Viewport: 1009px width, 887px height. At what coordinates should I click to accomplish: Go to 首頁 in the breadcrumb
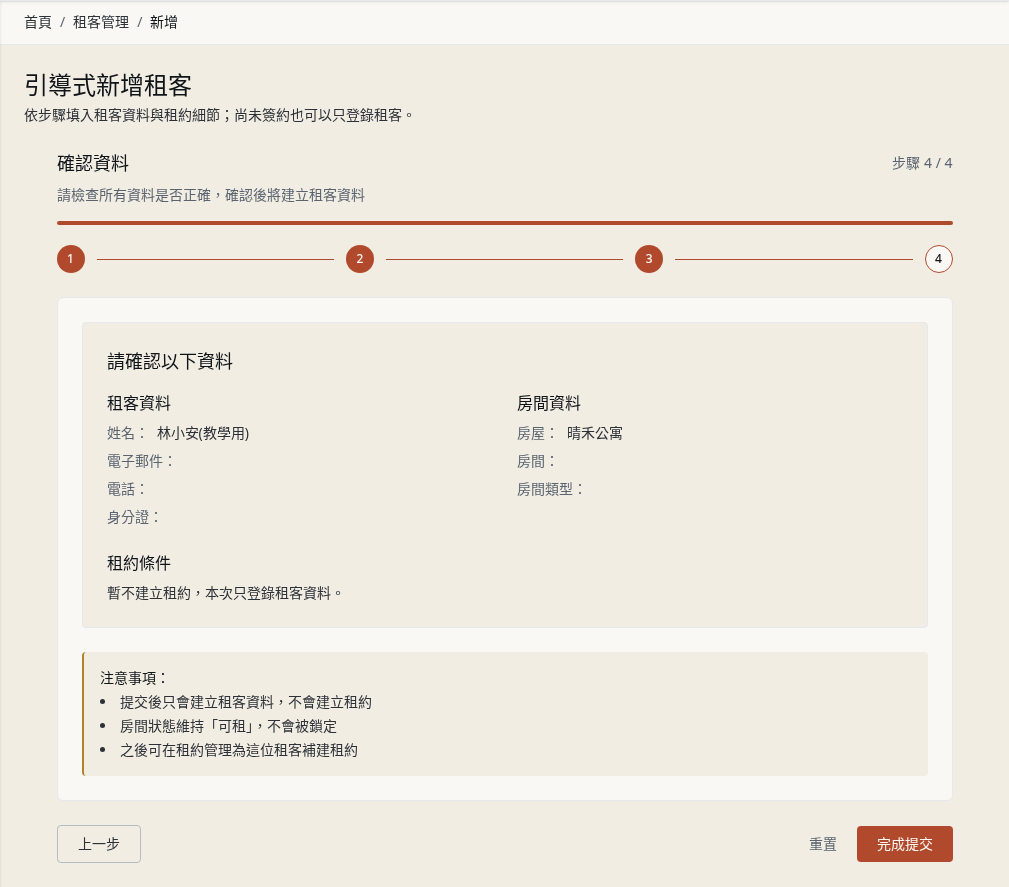[38, 23]
